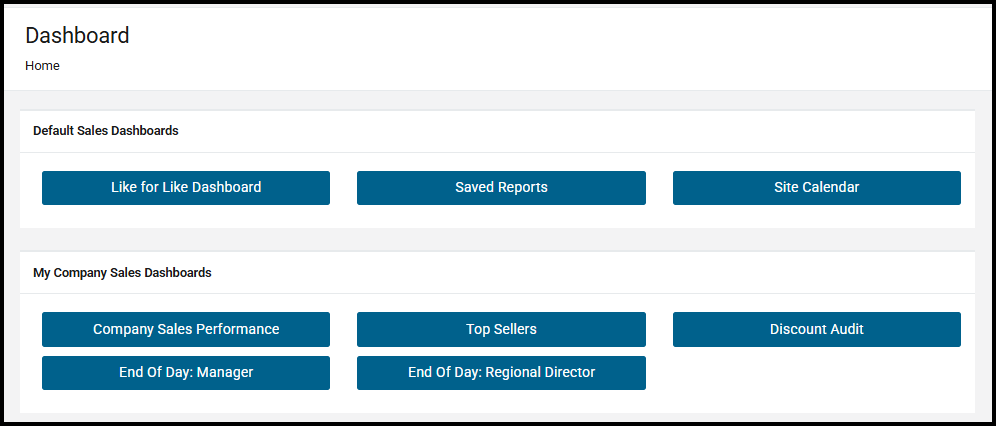Review company sales performance
This screenshot has width=996, height=426.
(186, 329)
